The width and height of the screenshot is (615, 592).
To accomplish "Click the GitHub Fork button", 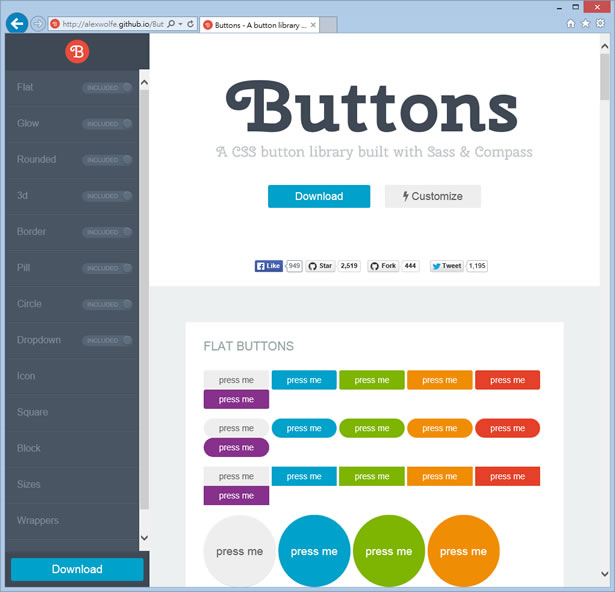I will point(383,266).
